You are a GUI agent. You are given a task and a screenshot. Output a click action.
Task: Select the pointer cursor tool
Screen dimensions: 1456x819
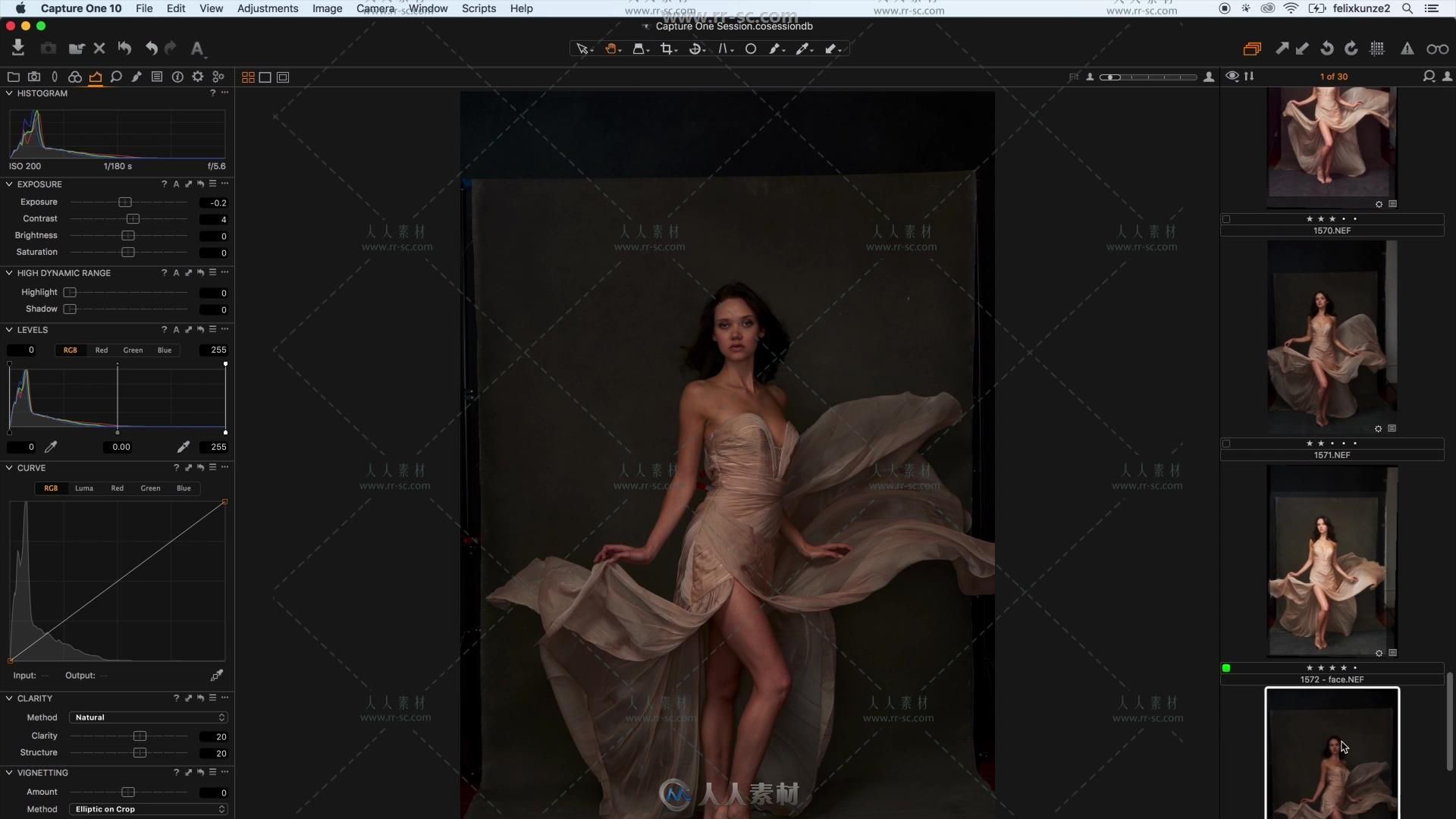coord(582,49)
